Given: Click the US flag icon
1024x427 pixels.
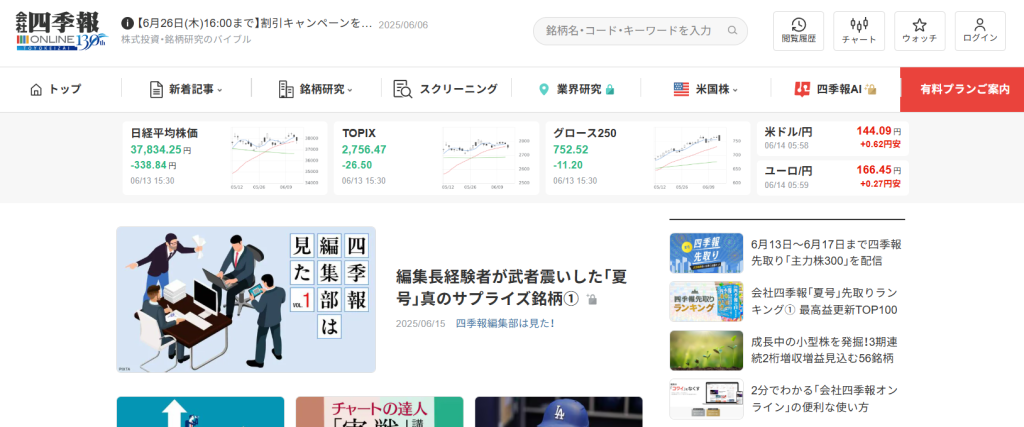Looking at the screenshot, I should [x=682, y=89].
